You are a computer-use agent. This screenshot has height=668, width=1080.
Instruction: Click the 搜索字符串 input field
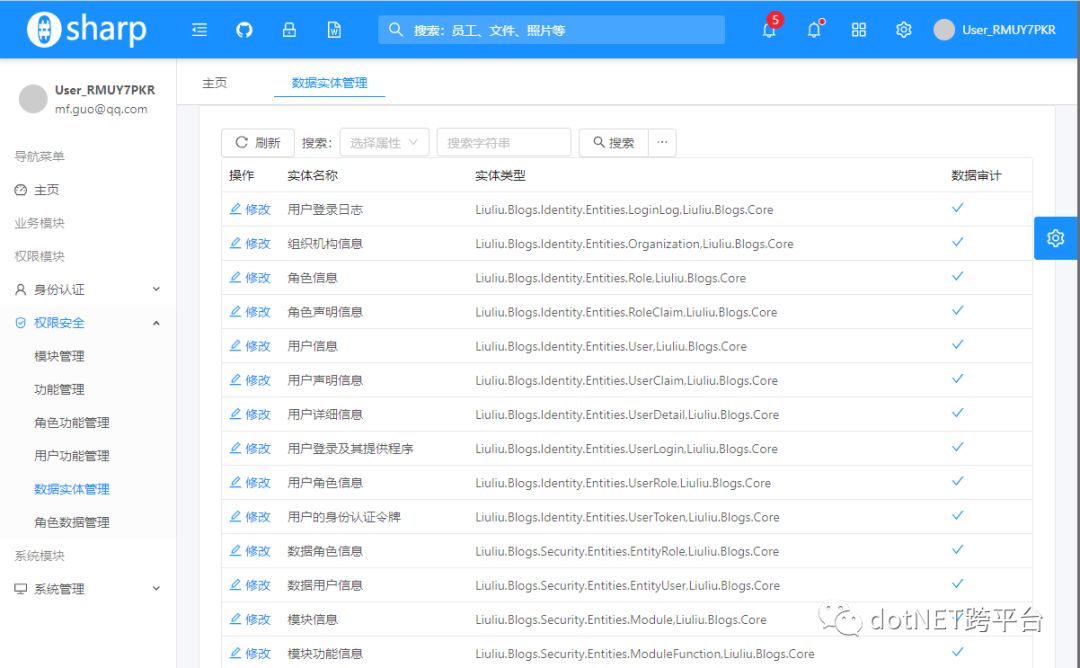pyautogui.click(x=503, y=143)
